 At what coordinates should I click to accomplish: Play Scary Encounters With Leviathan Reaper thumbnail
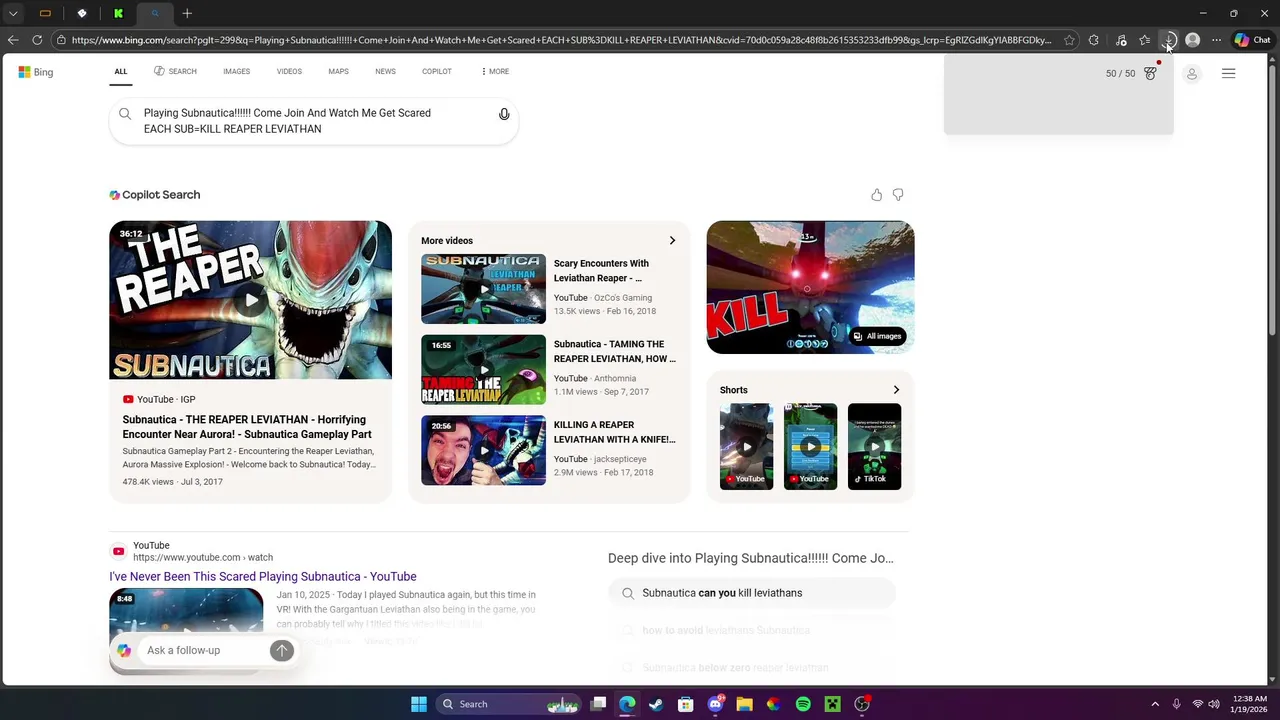[x=483, y=289]
